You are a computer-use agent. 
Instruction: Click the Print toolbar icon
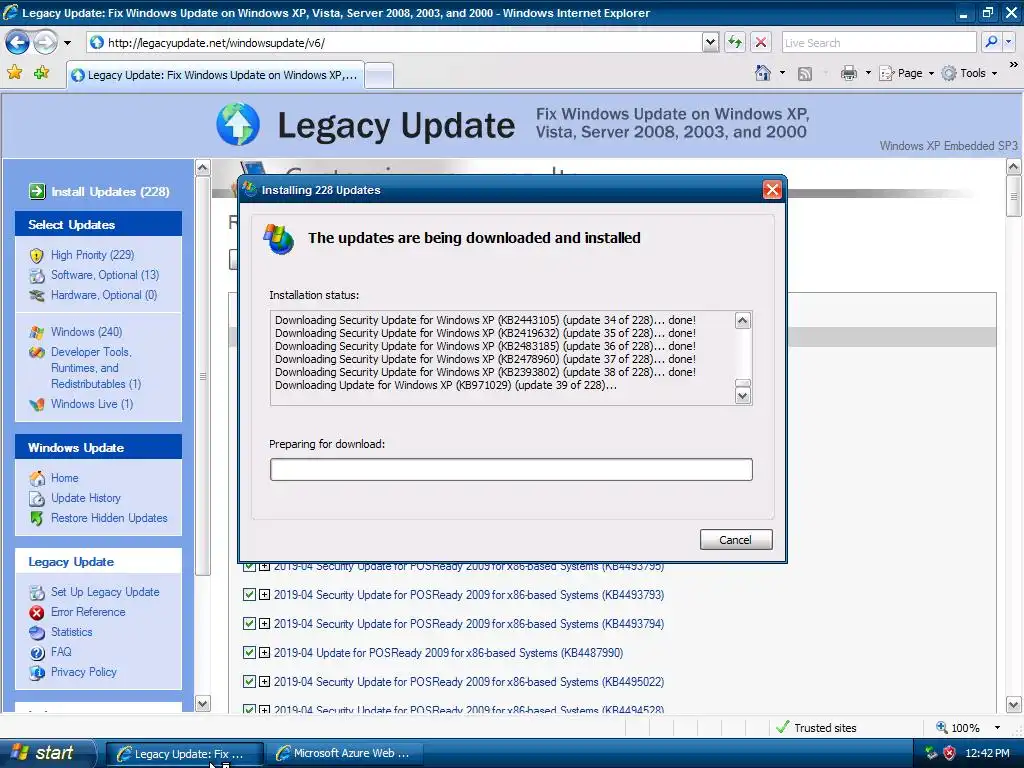[848, 73]
